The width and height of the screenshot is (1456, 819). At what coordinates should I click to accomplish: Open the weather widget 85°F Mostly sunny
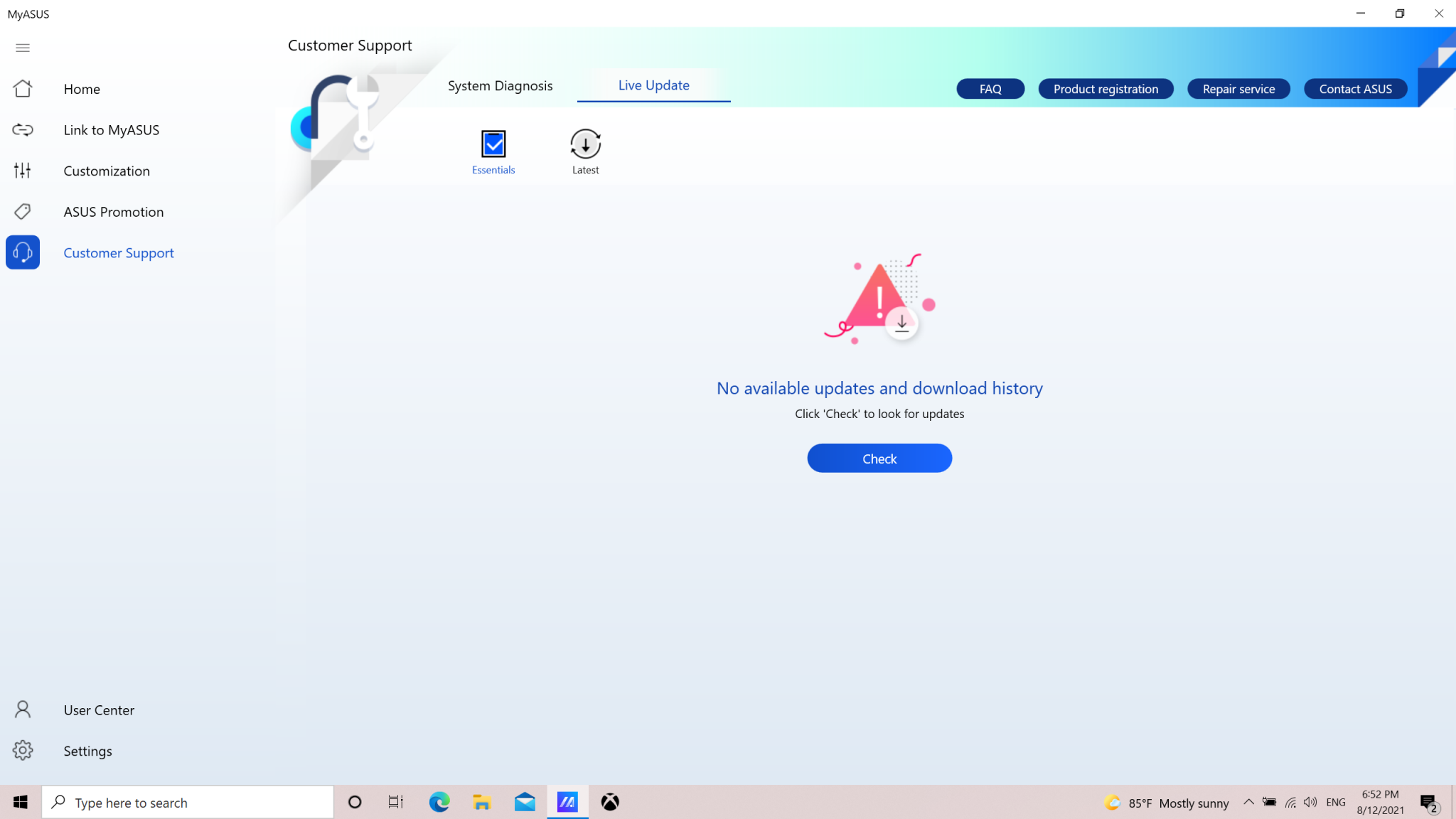[x=1166, y=803]
